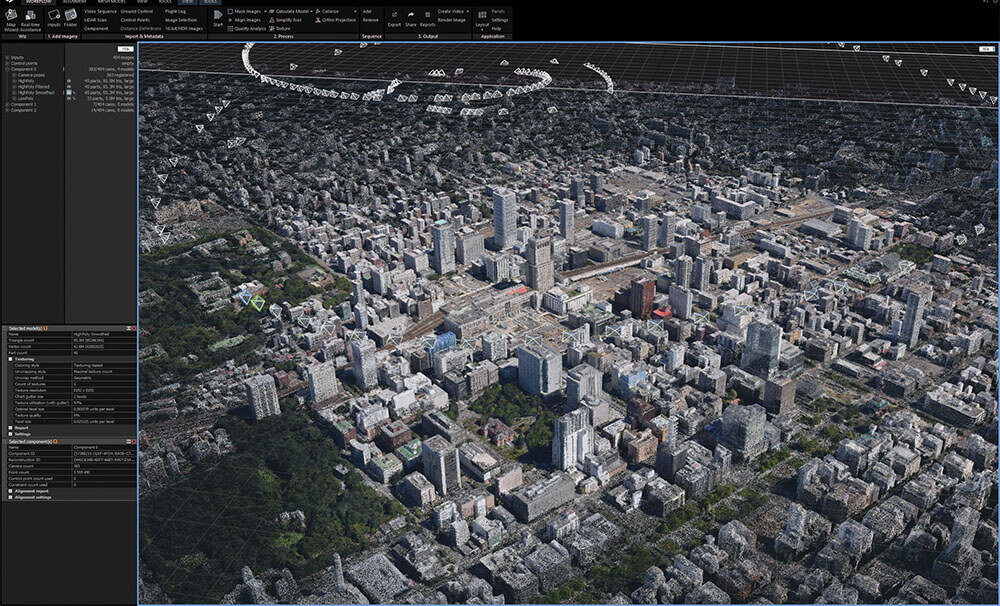Open the Map Wizard tool
Image resolution: width=1000 pixels, height=606 pixels.
click(x=10, y=18)
